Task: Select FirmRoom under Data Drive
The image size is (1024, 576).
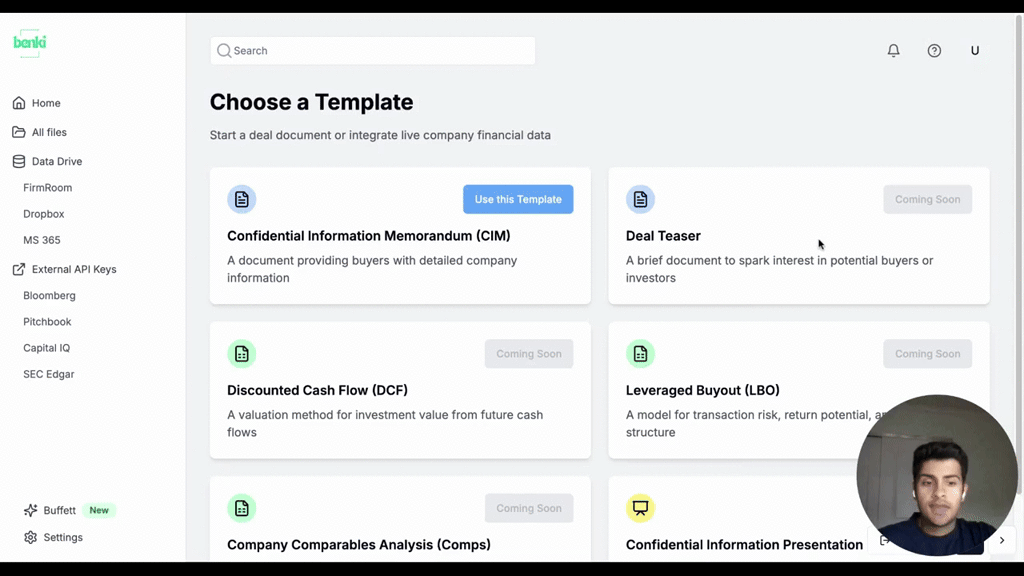Action: click(48, 187)
